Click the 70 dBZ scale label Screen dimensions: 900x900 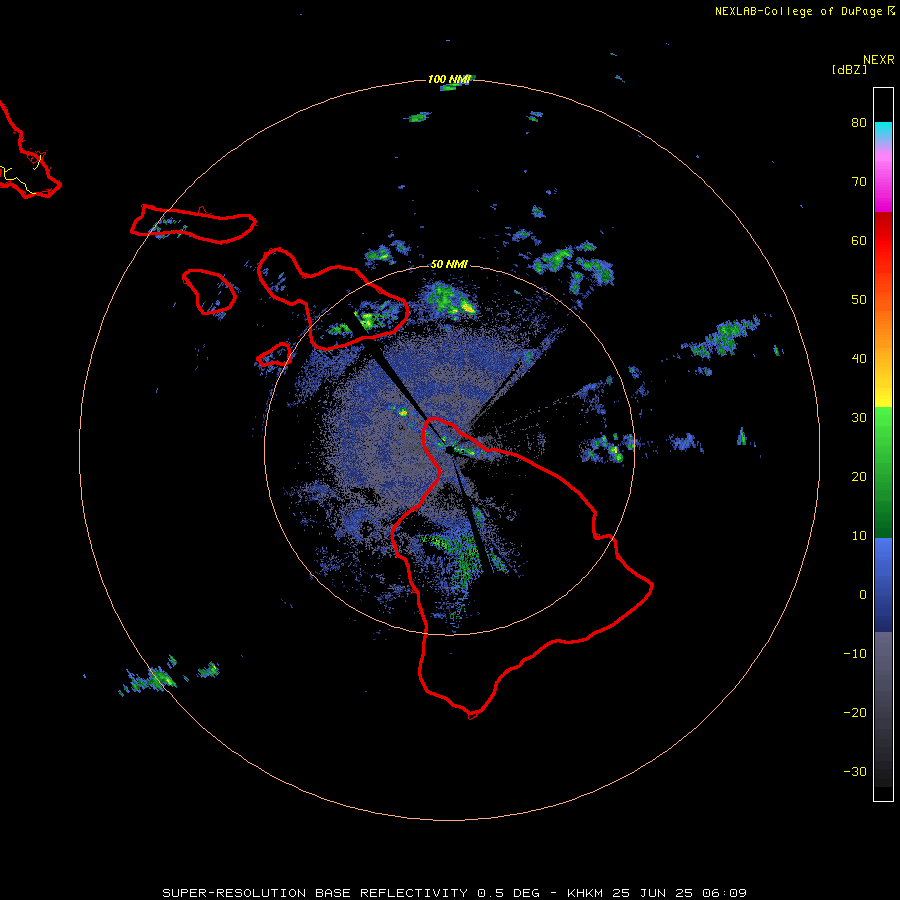859,181
